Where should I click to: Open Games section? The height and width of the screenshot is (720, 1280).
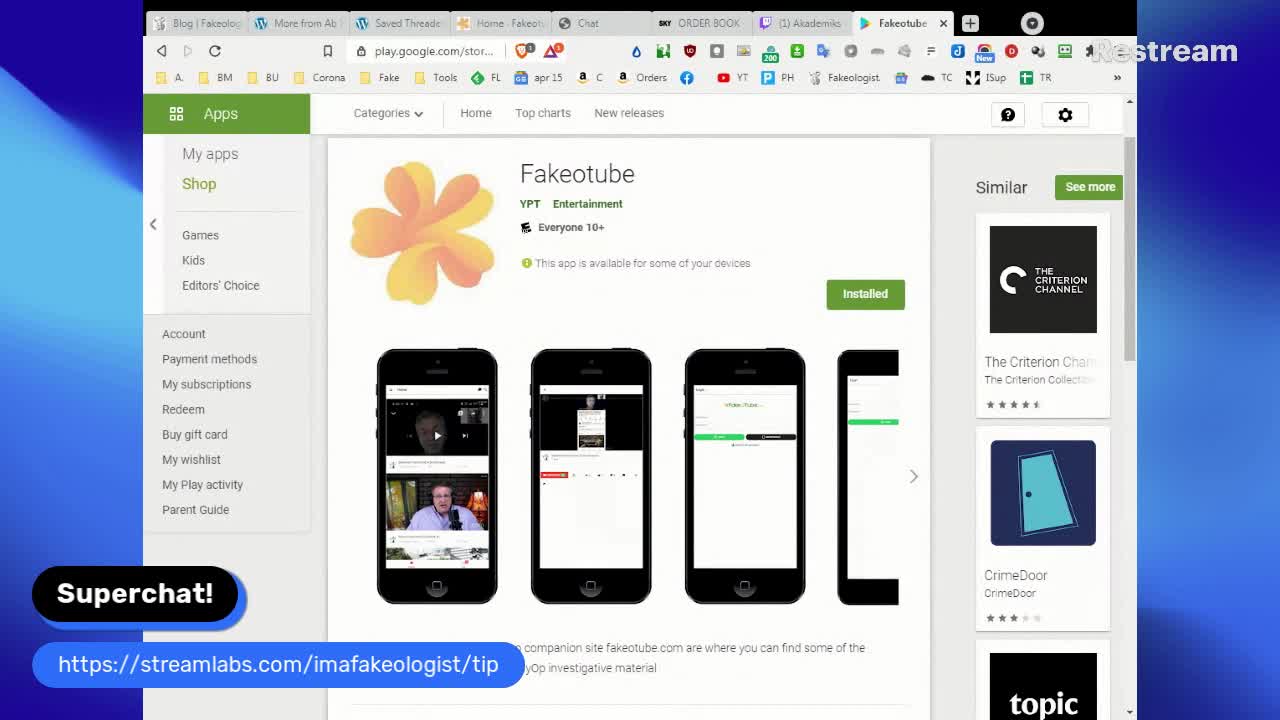200,235
